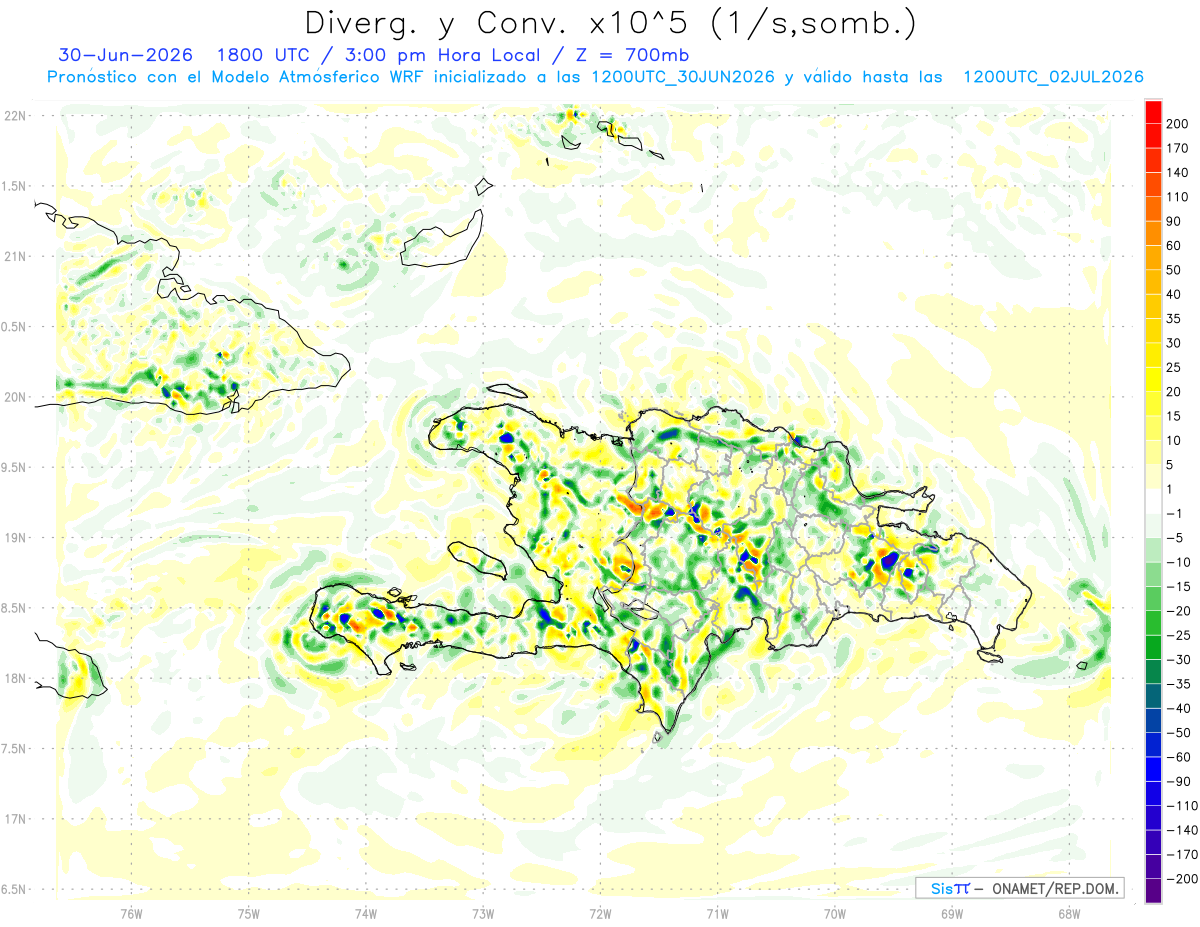Click the '6.5N' latitude axis label
Screen dimensions: 1200x927
(15, 889)
